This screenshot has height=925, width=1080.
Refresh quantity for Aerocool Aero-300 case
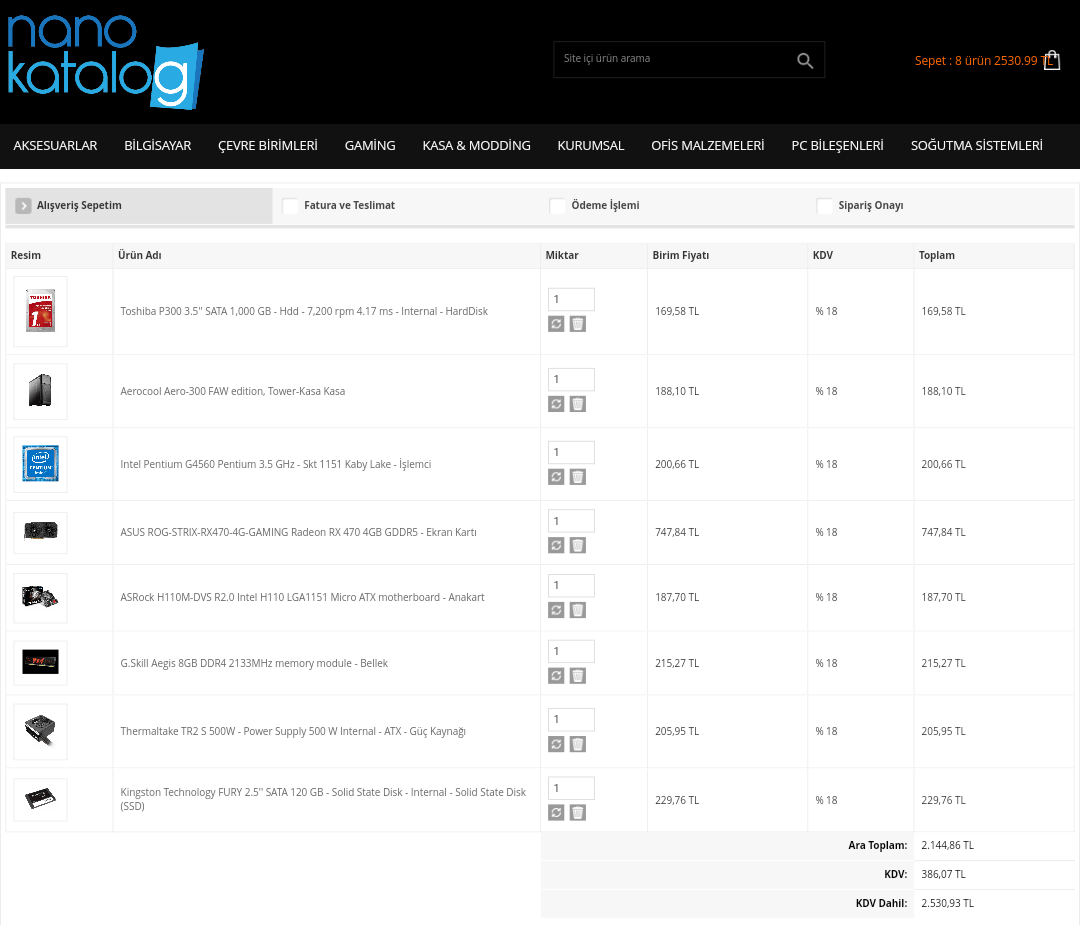tap(556, 404)
